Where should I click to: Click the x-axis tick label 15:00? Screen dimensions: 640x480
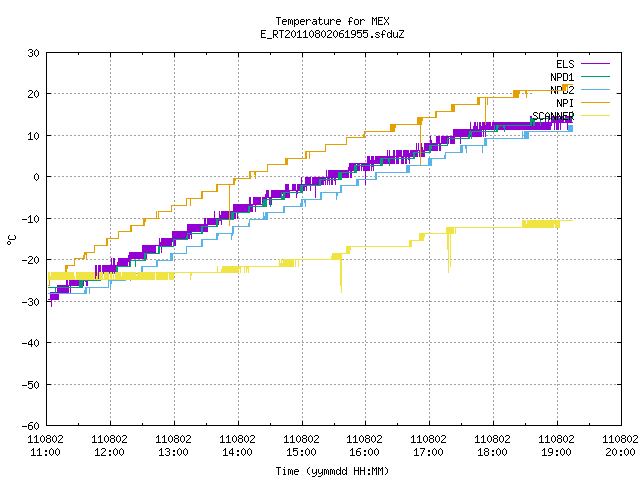[x=301, y=452]
